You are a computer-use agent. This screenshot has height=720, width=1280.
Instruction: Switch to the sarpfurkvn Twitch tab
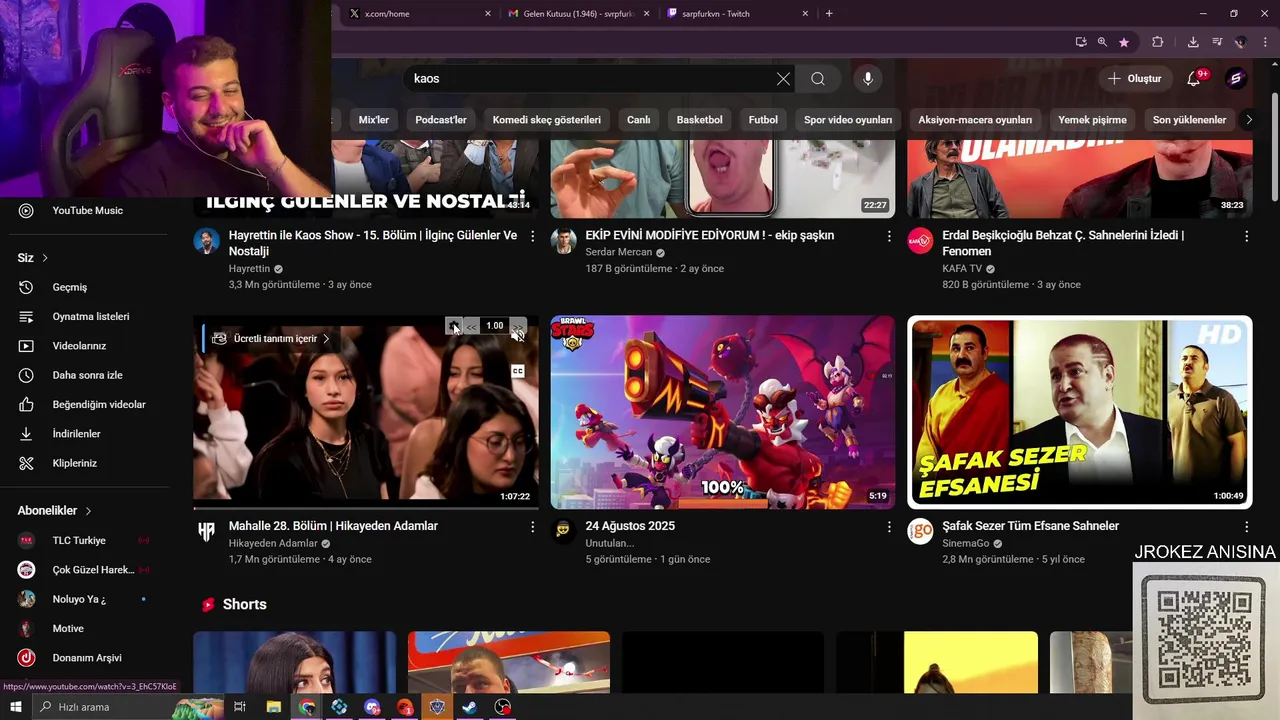click(x=737, y=14)
